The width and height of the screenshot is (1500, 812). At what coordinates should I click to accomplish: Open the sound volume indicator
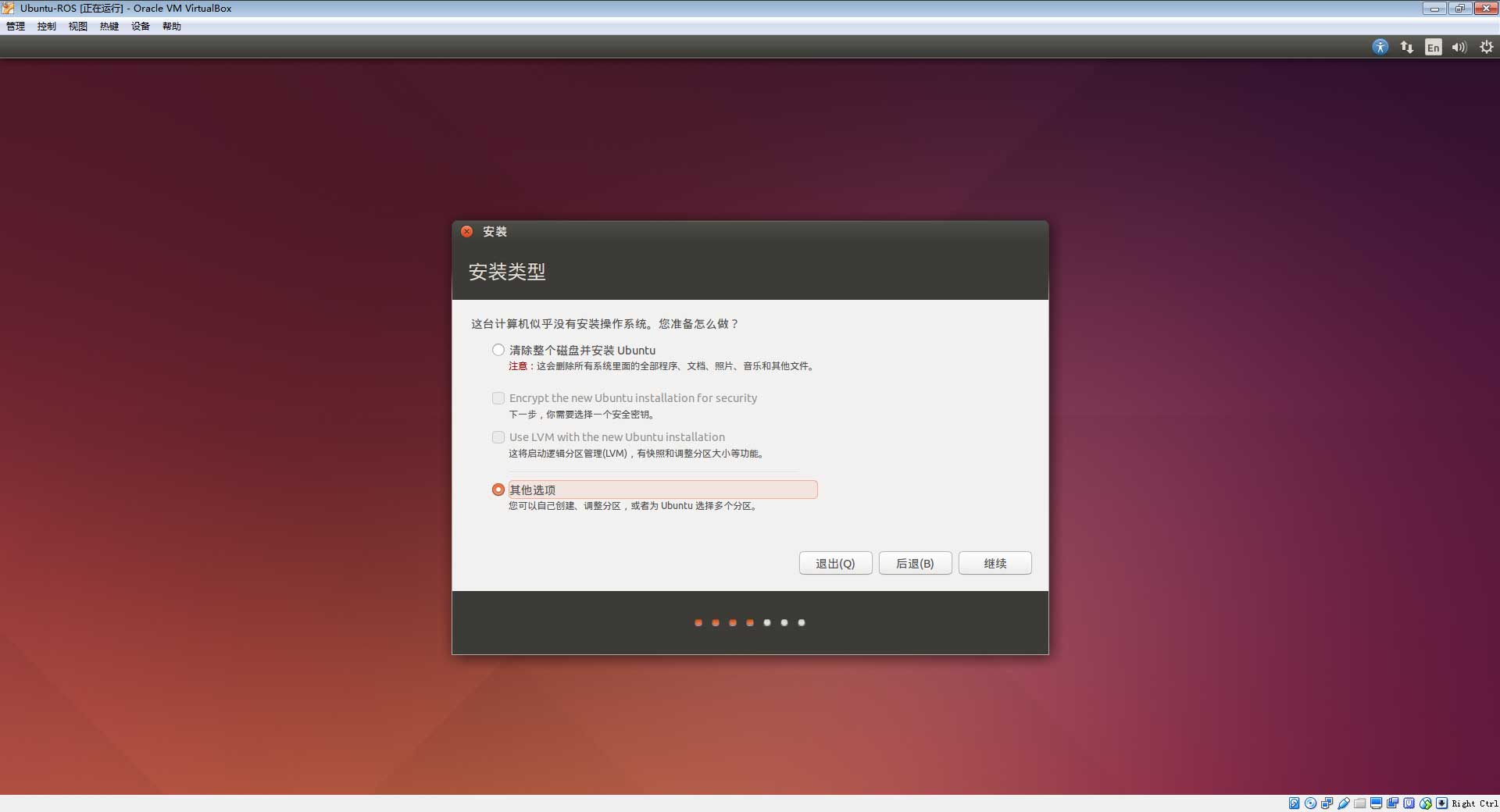coord(1459,47)
